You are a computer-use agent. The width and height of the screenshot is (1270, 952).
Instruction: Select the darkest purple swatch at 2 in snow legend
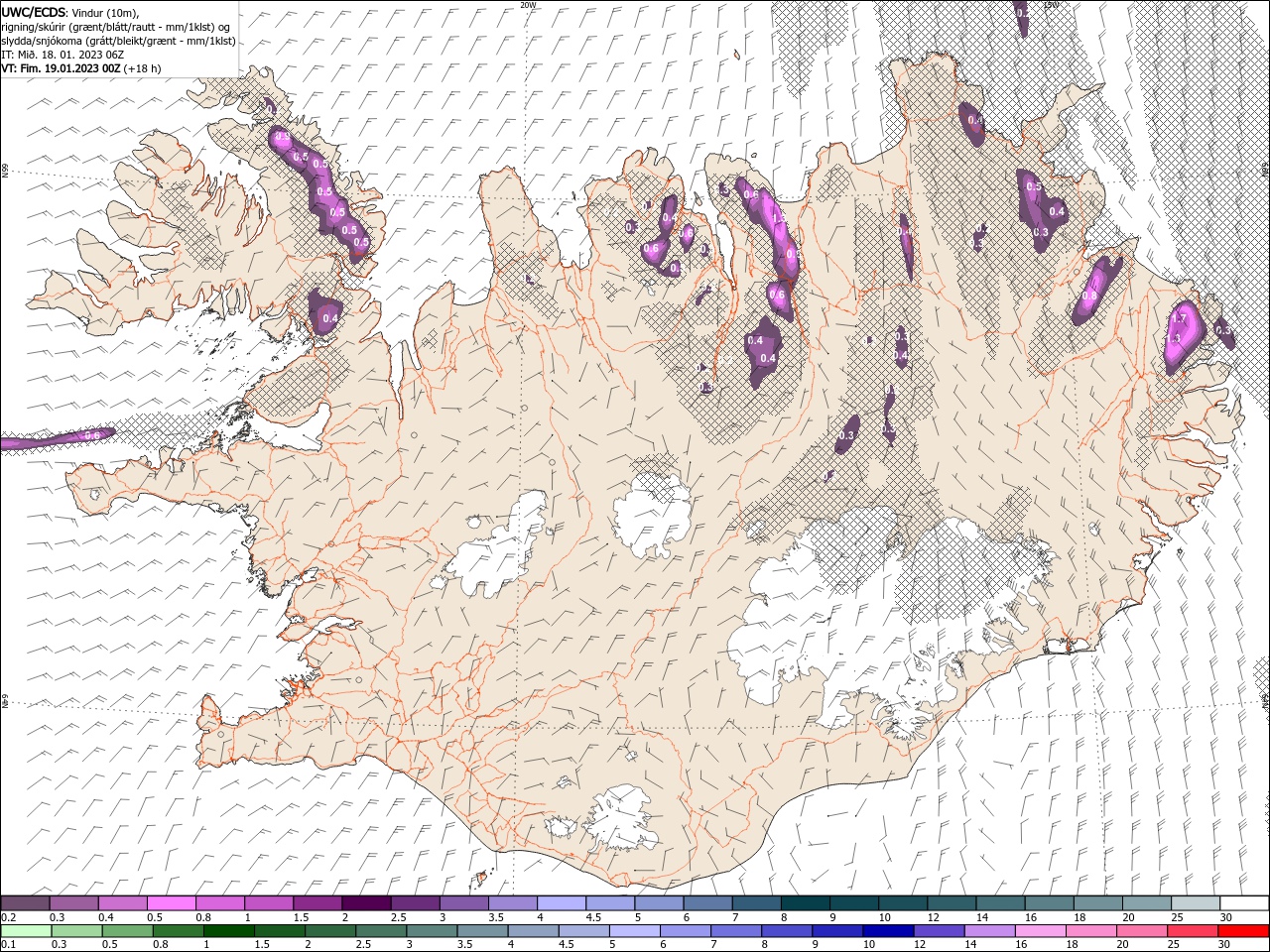[366, 903]
